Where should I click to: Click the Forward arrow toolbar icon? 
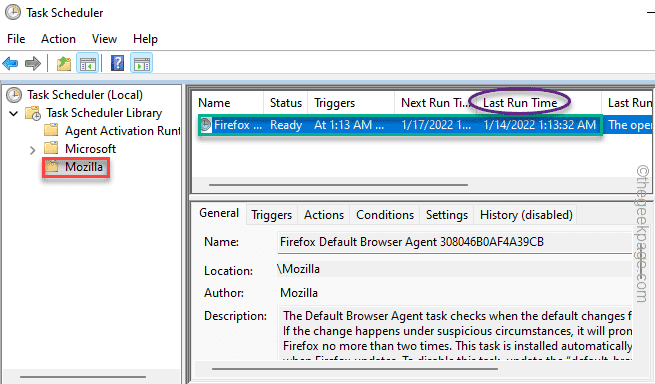(x=33, y=64)
